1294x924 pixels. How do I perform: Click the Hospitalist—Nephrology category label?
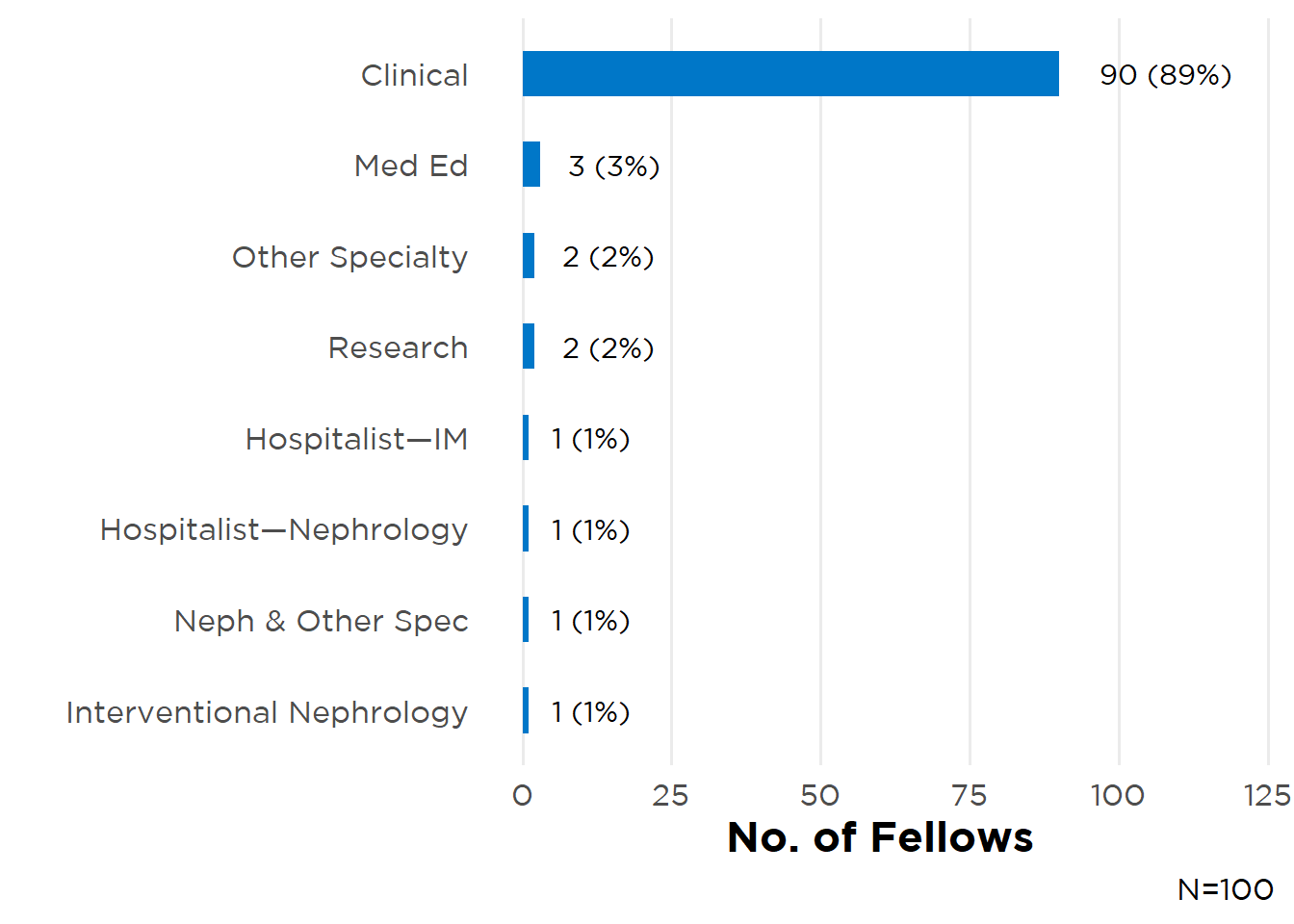(284, 529)
